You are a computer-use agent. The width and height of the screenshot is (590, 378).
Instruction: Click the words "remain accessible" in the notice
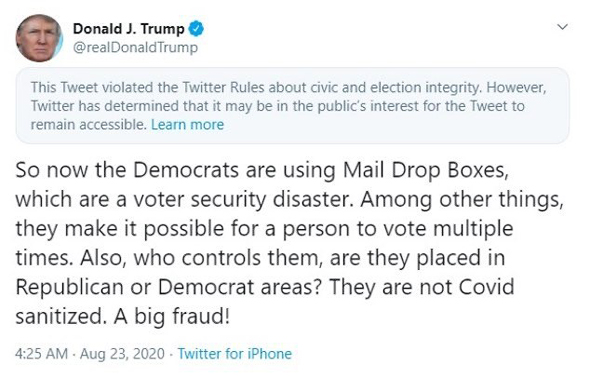[x=88, y=124]
